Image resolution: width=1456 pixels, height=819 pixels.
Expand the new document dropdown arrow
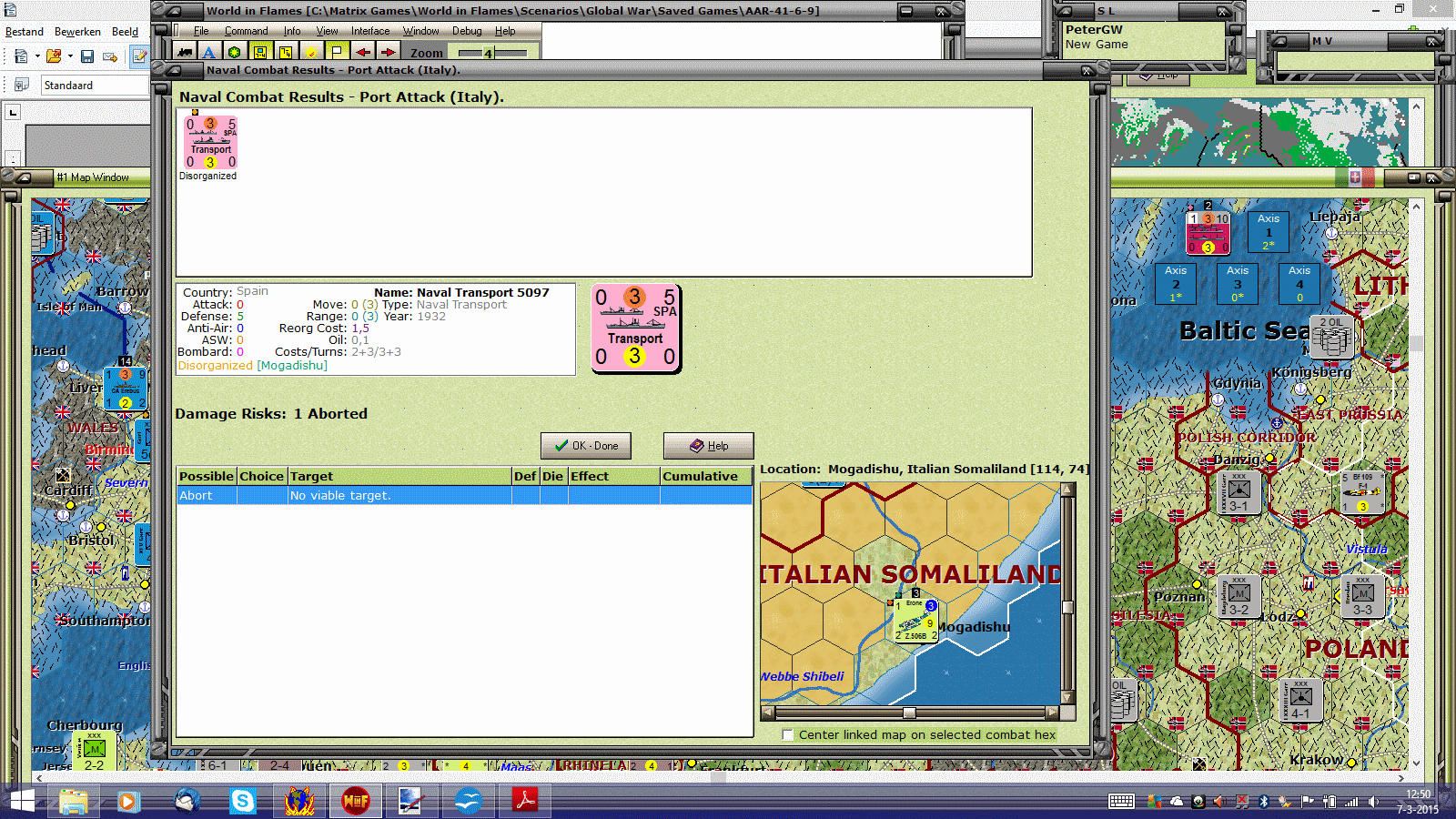37,56
